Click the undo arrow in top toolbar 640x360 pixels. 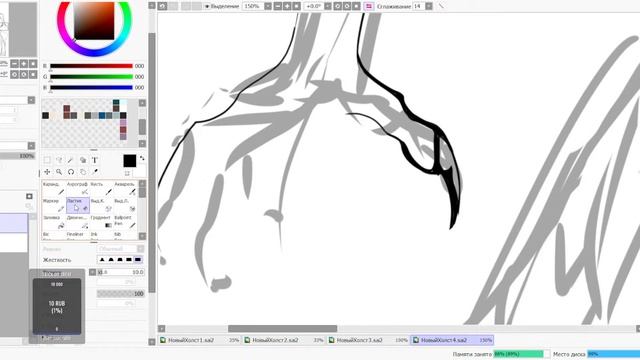[x=162, y=6]
